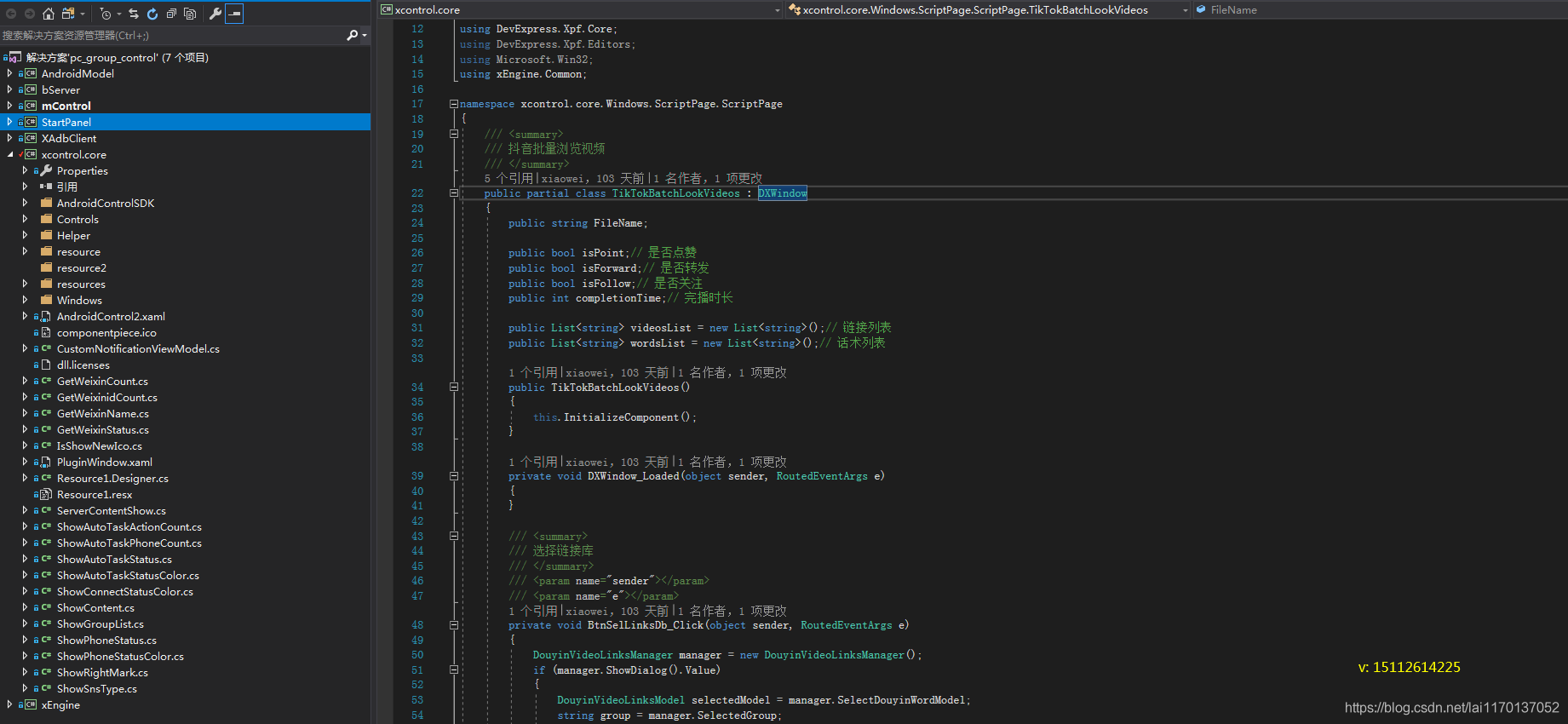Expand the AndroidModel project

point(9,73)
